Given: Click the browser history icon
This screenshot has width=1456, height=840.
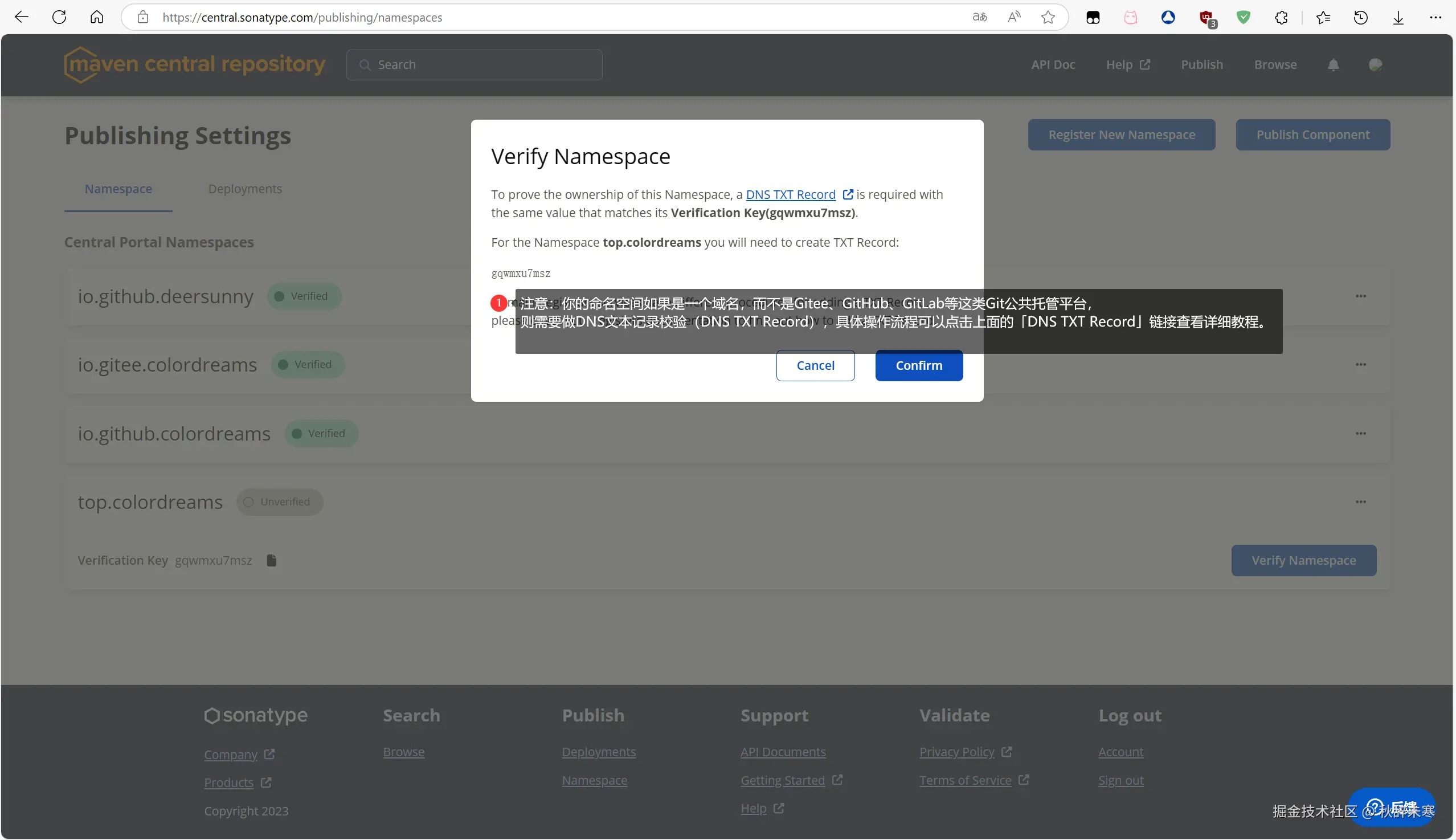Looking at the screenshot, I should [x=1360, y=17].
